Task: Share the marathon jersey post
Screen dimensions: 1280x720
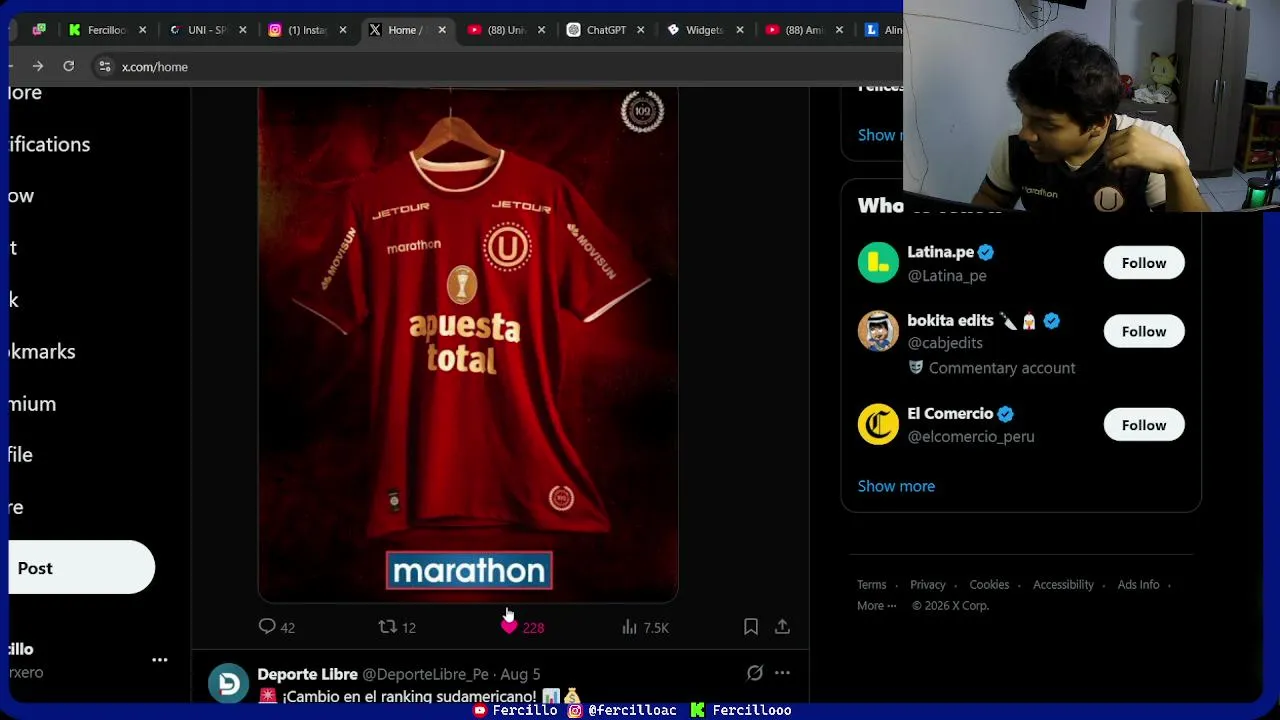Action: (783, 627)
